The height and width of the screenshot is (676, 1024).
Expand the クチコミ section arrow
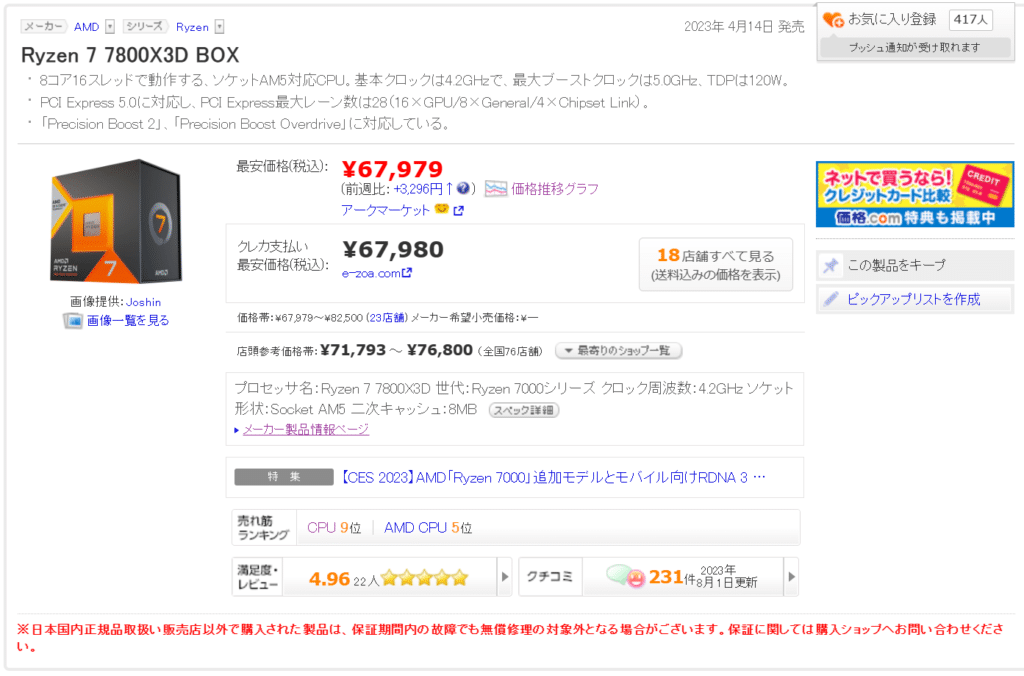coord(791,577)
